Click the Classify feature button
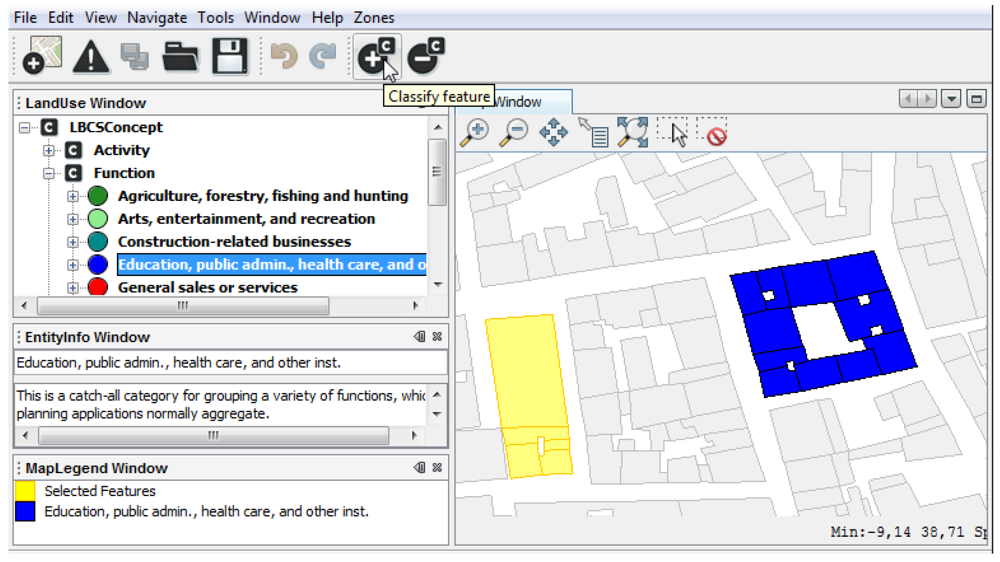1000x562 pixels. click(377, 56)
